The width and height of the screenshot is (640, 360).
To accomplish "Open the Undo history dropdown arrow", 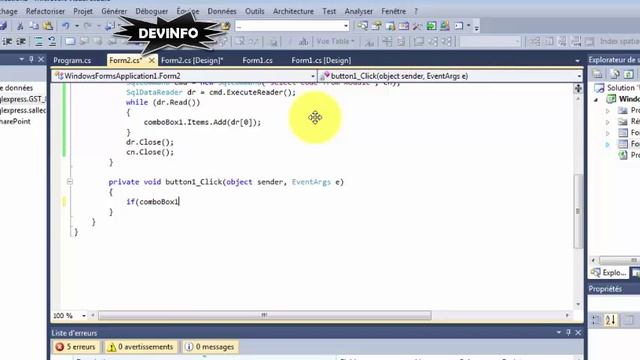I will (76, 26).
